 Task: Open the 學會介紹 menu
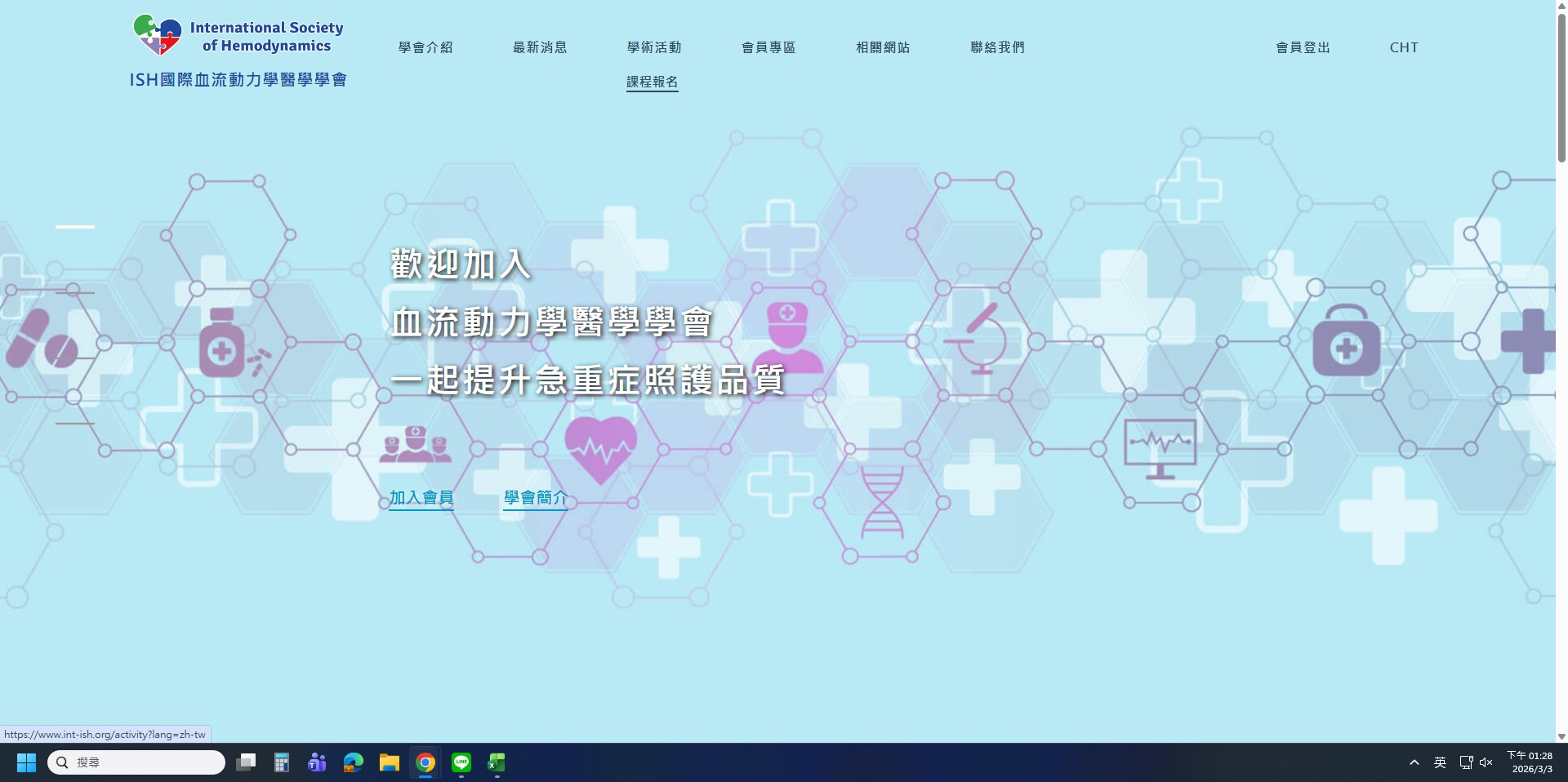[425, 47]
